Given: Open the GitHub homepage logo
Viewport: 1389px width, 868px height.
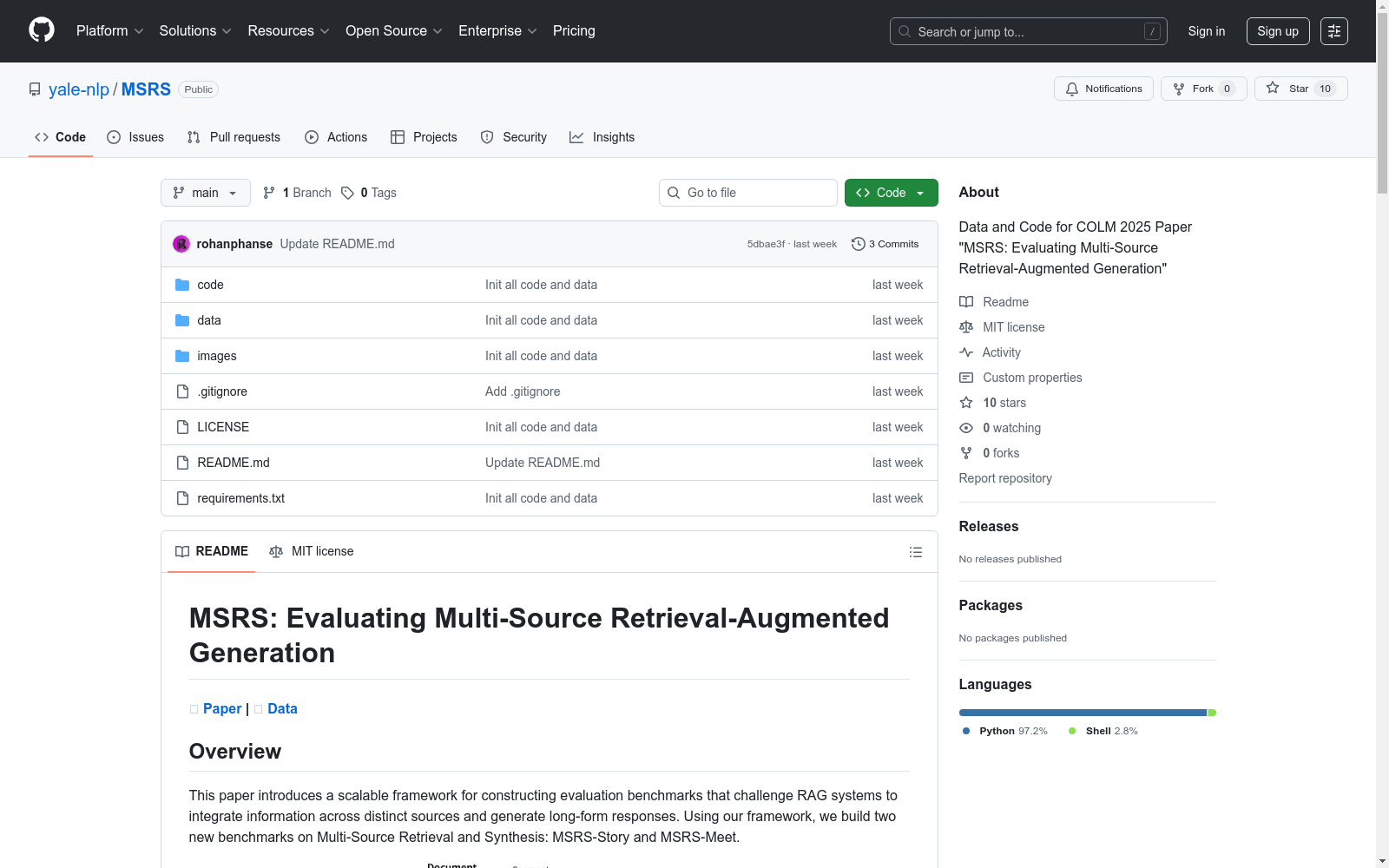Looking at the screenshot, I should coord(42,30).
